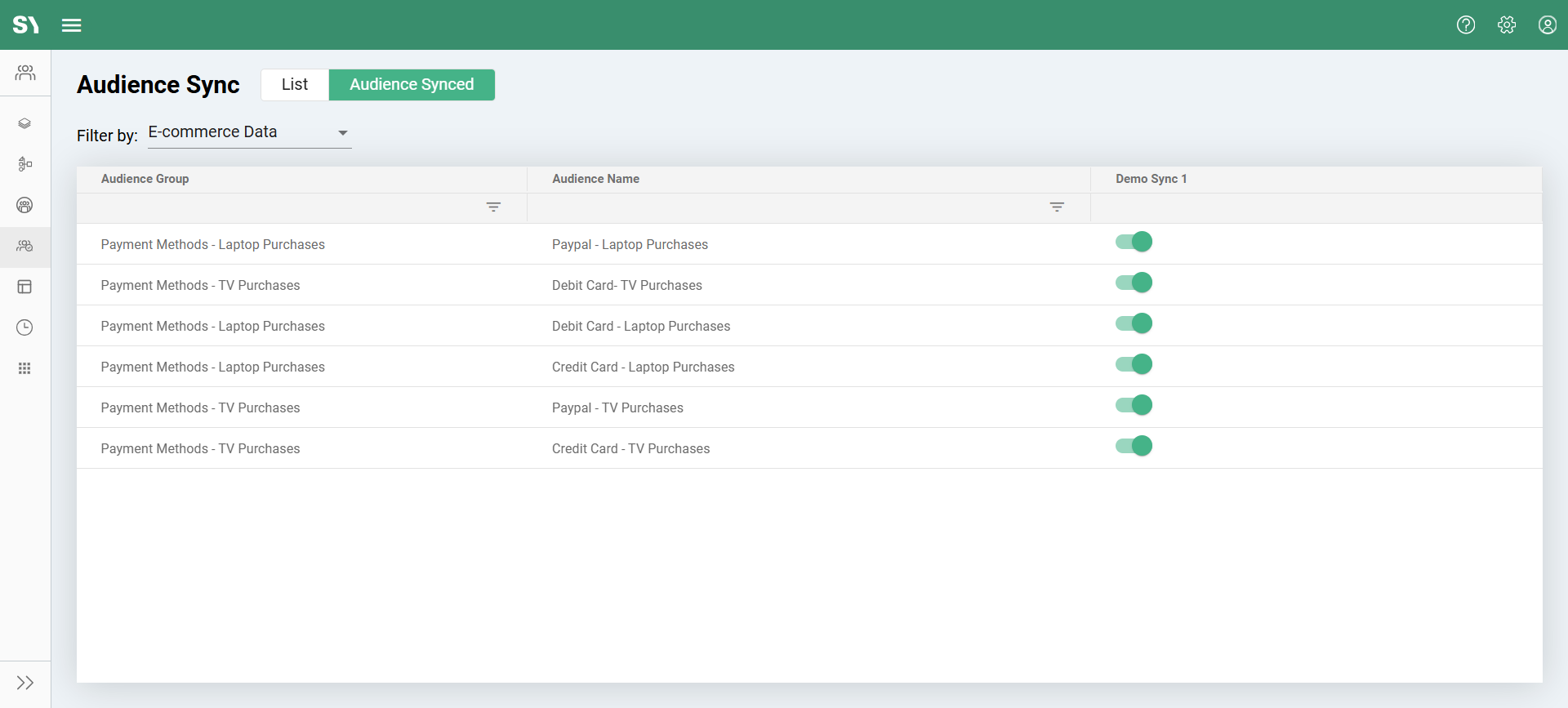
Task: Open settings gear in top bar
Action: (x=1507, y=25)
